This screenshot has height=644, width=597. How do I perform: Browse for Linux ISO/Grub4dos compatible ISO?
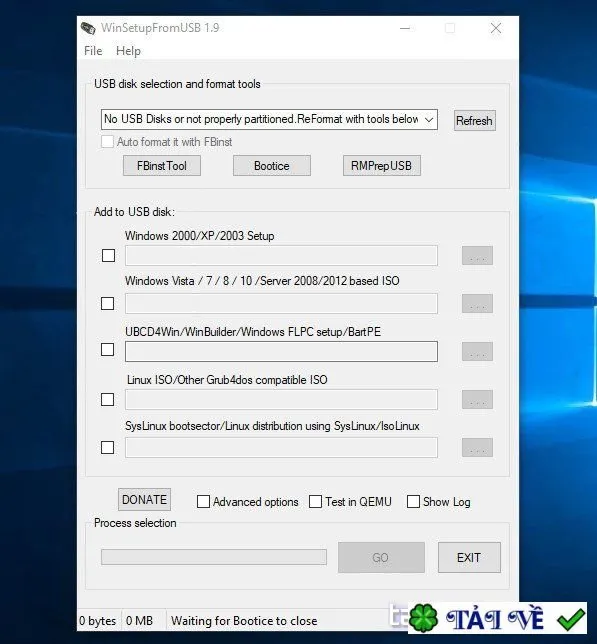coord(477,400)
